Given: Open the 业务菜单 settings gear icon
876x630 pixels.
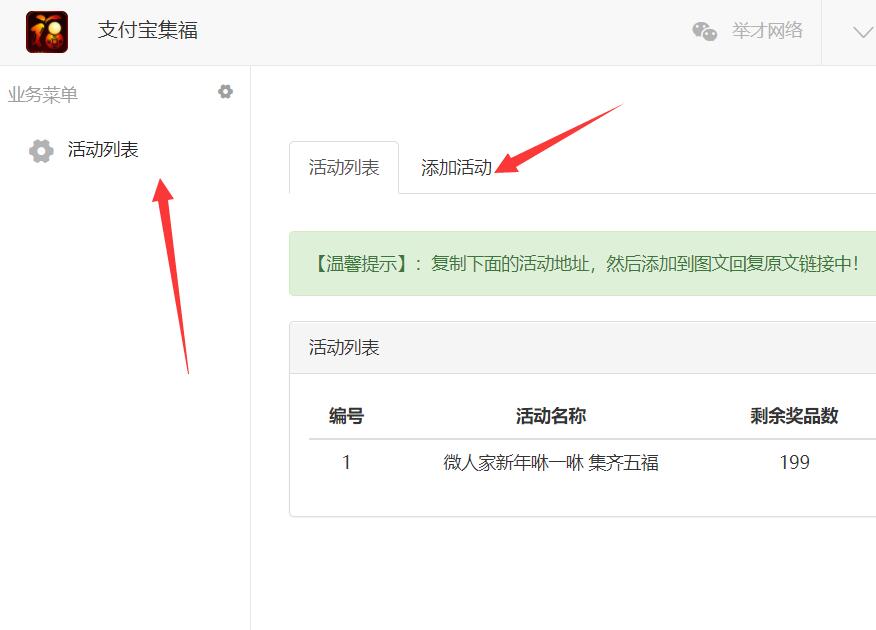Looking at the screenshot, I should tap(225, 92).
